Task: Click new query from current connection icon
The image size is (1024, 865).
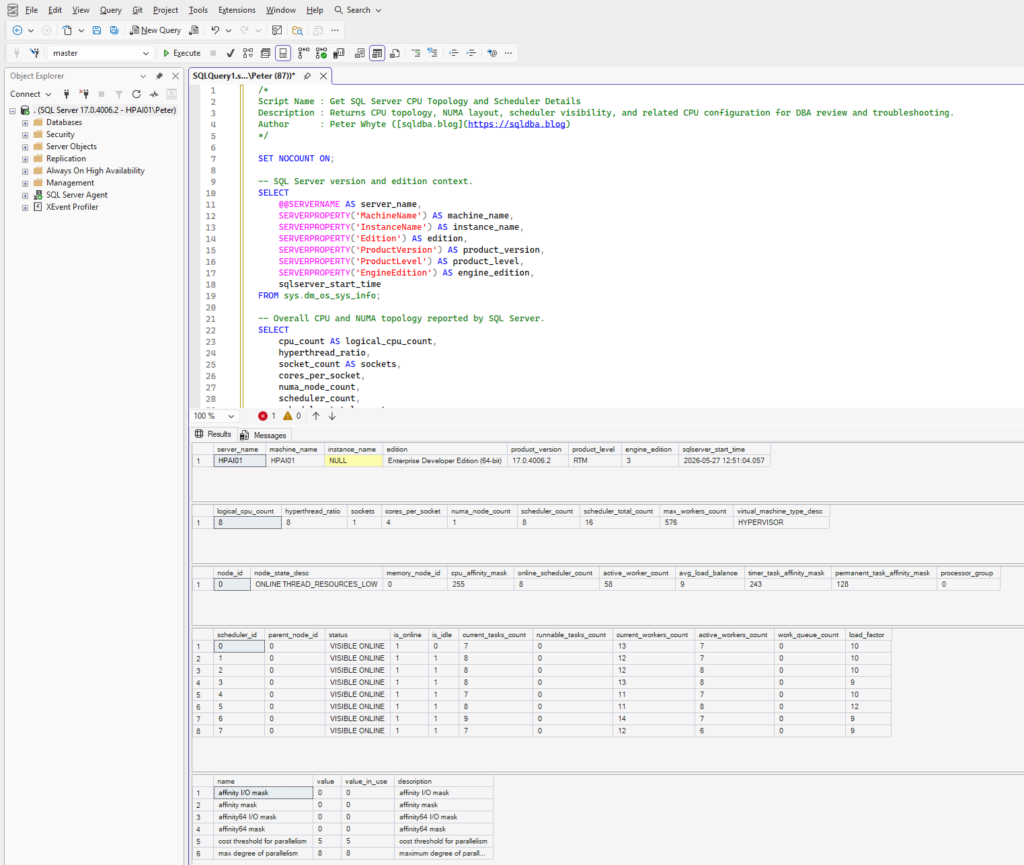Action: coord(194,30)
